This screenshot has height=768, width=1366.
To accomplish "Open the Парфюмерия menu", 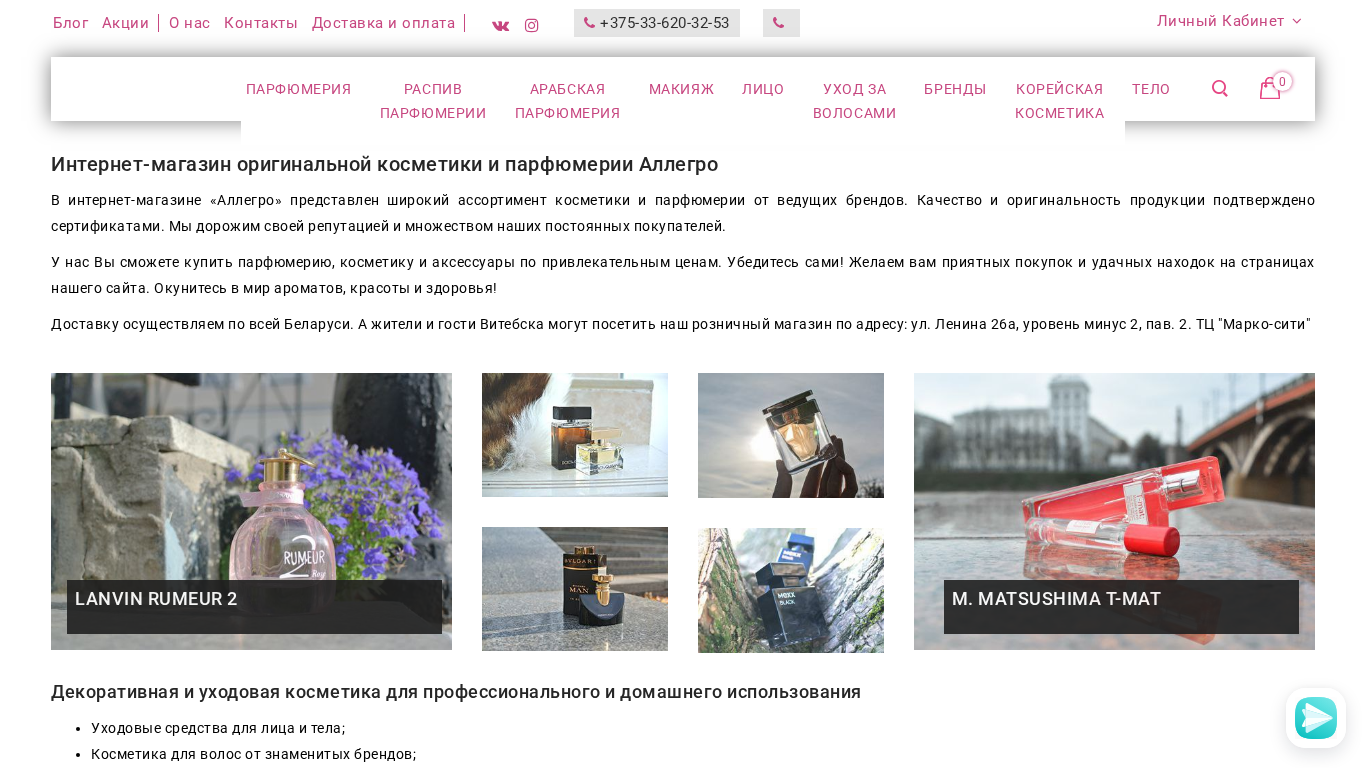I will [299, 89].
